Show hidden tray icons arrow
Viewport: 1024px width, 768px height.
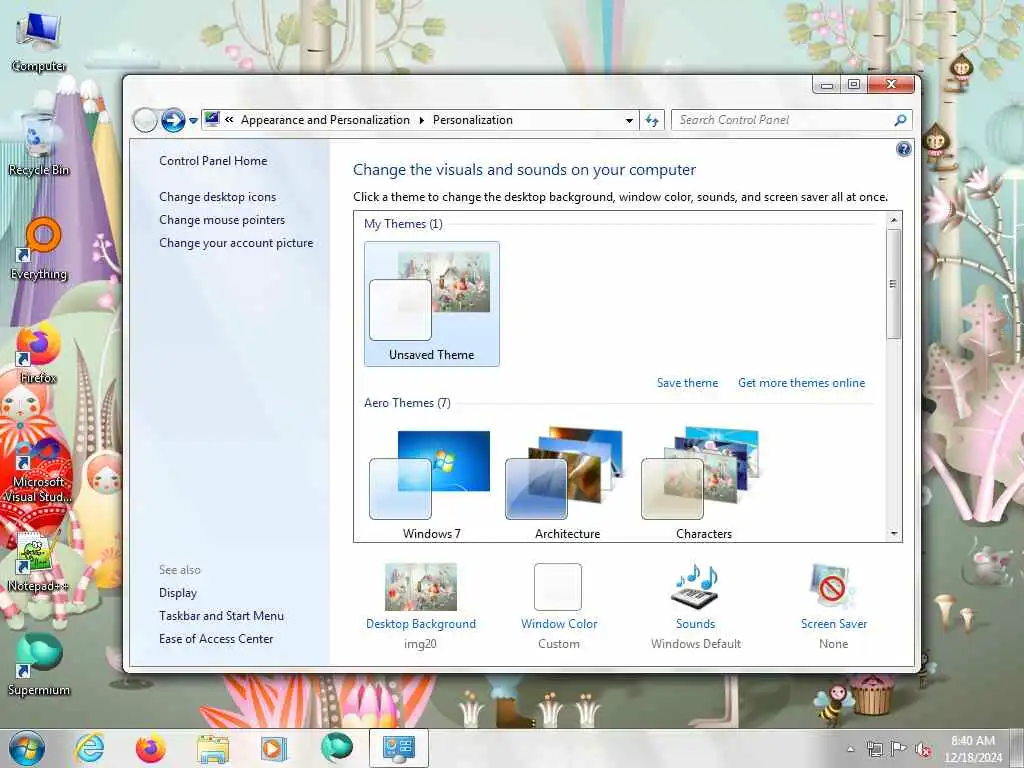click(850, 749)
